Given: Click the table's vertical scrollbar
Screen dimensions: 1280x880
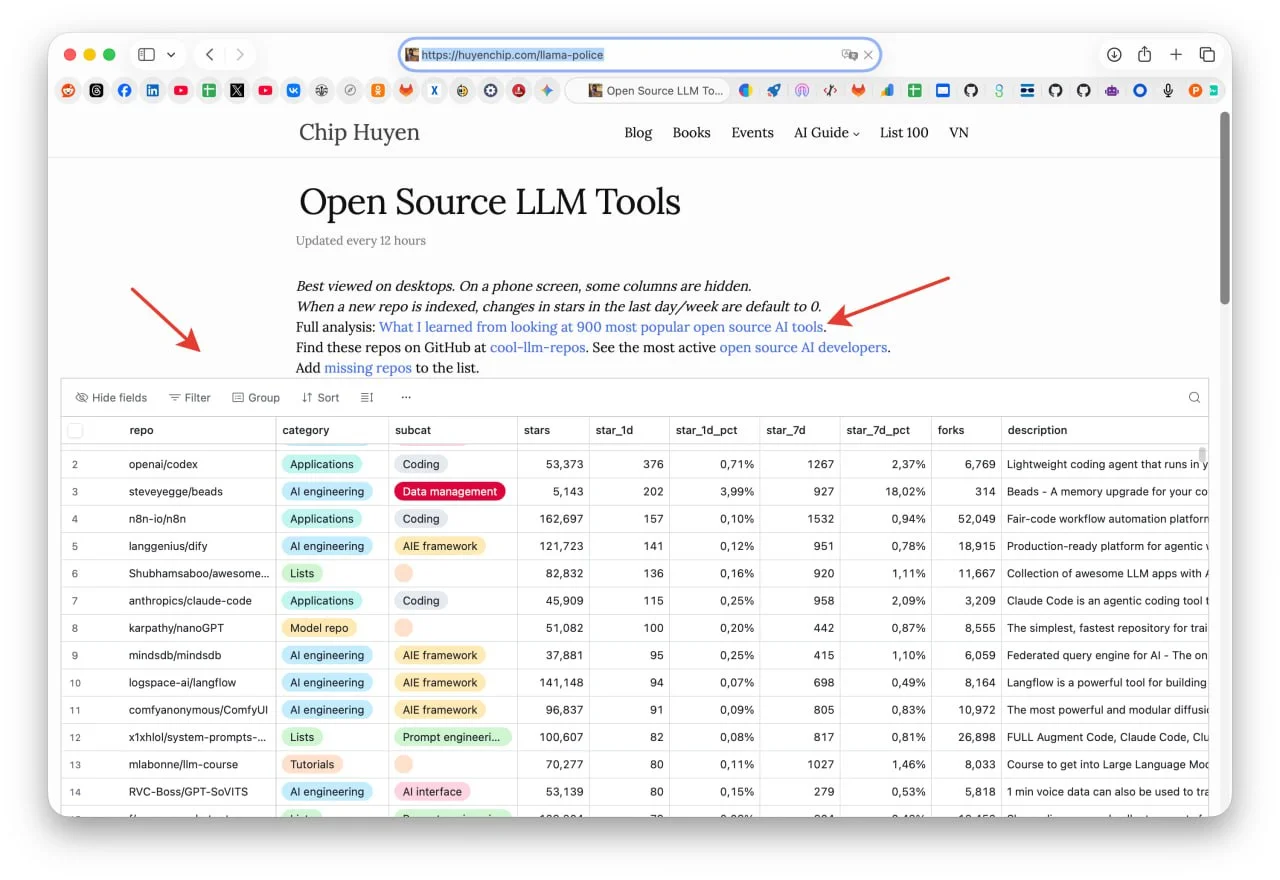Looking at the screenshot, I should 1202,458.
